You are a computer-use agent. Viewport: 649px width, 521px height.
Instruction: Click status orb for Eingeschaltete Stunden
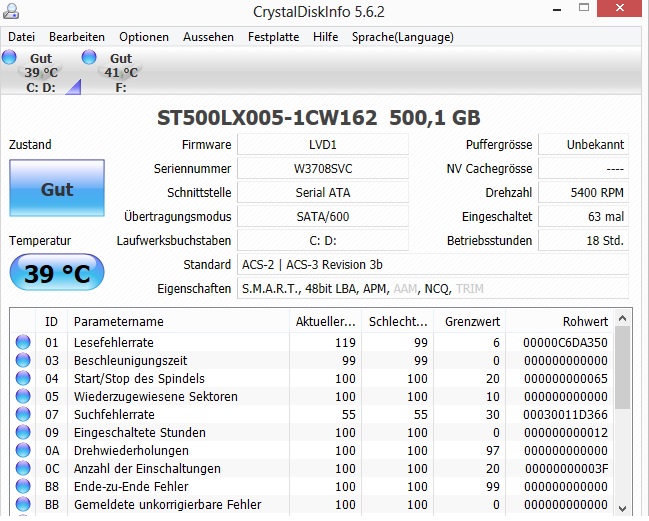coord(23,432)
